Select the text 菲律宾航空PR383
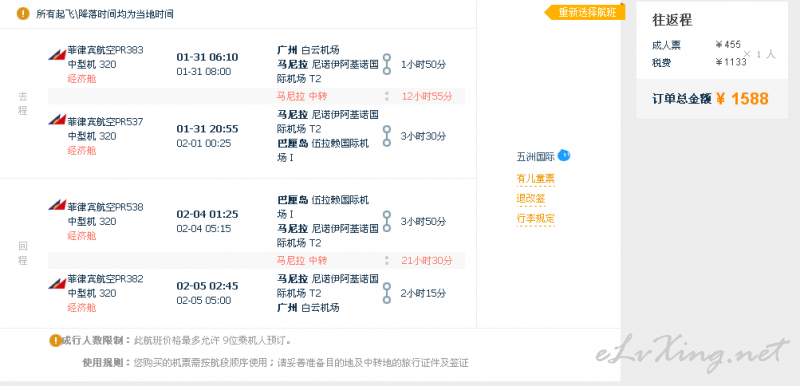Viewport: 800px width, 386px height. tap(106, 50)
